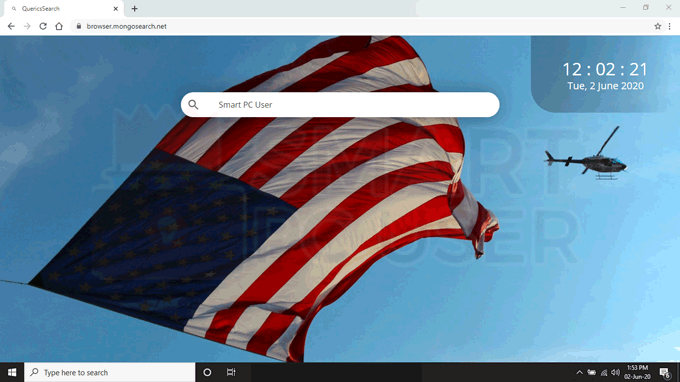Open the Windows Start menu

[12, 372]
